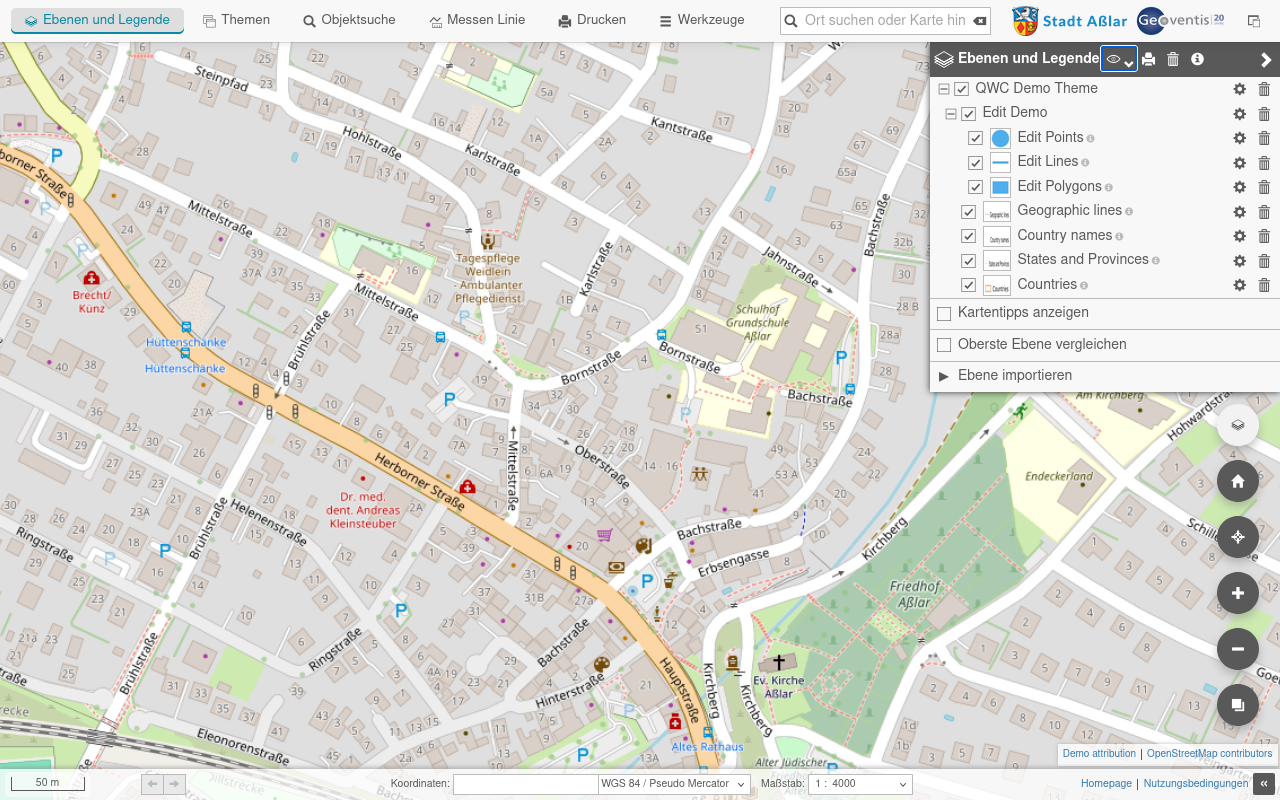
Task: Zoom in with the plus button
Action: point(1237,593)
